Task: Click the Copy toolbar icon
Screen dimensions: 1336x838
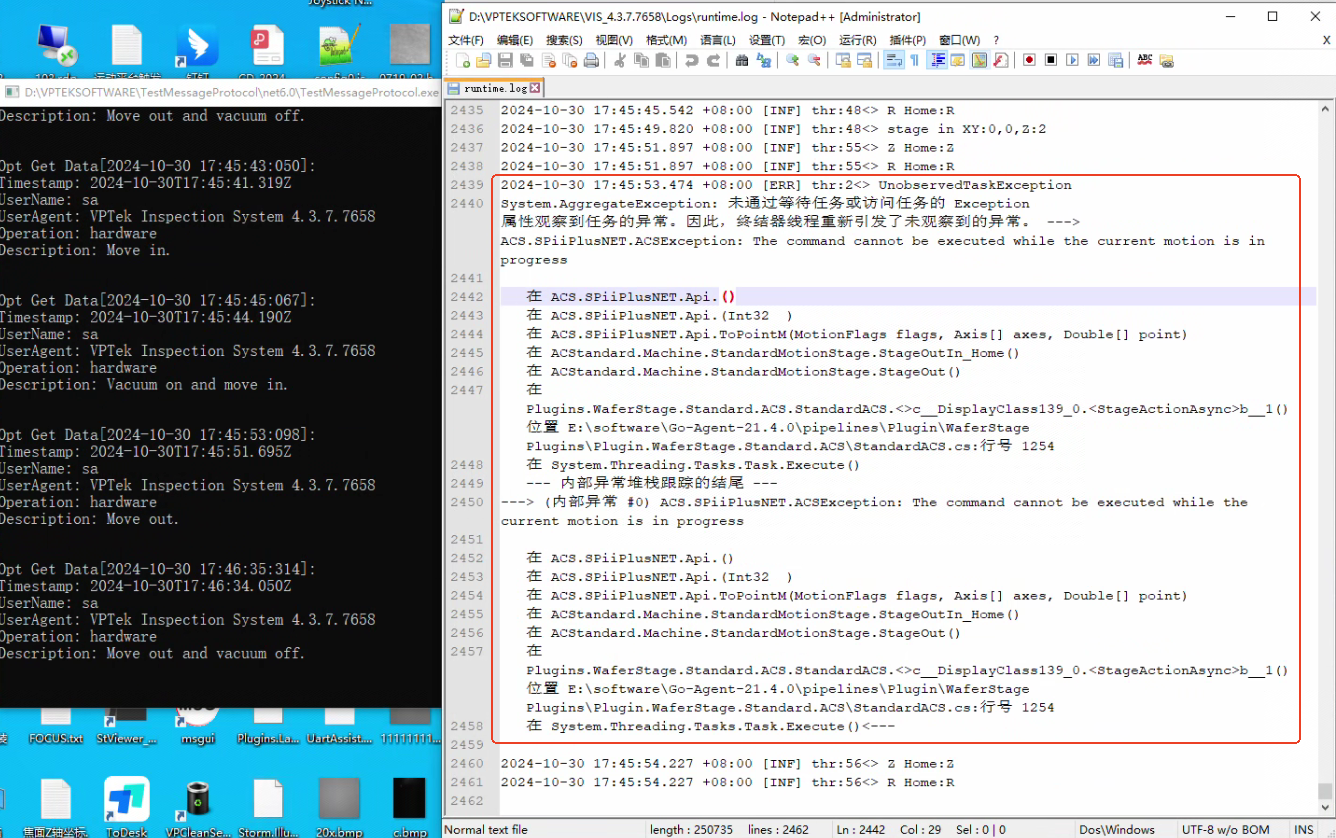Action: click(640, 60)
